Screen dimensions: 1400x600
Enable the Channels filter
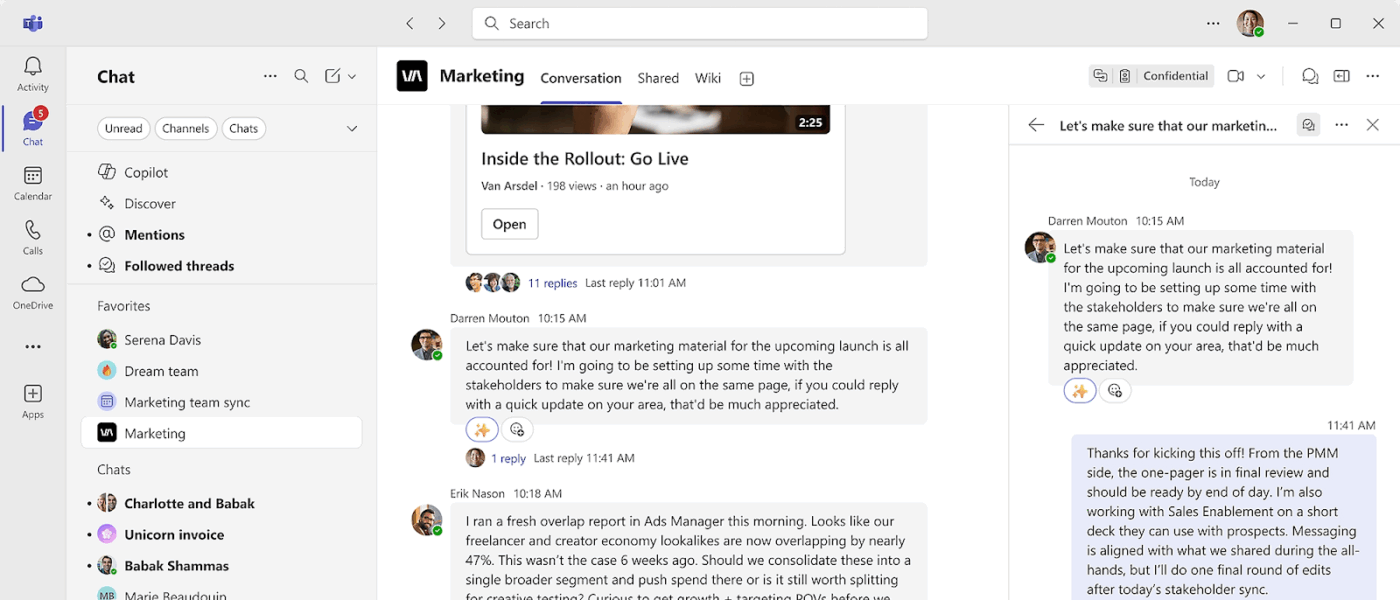(186, 128)
